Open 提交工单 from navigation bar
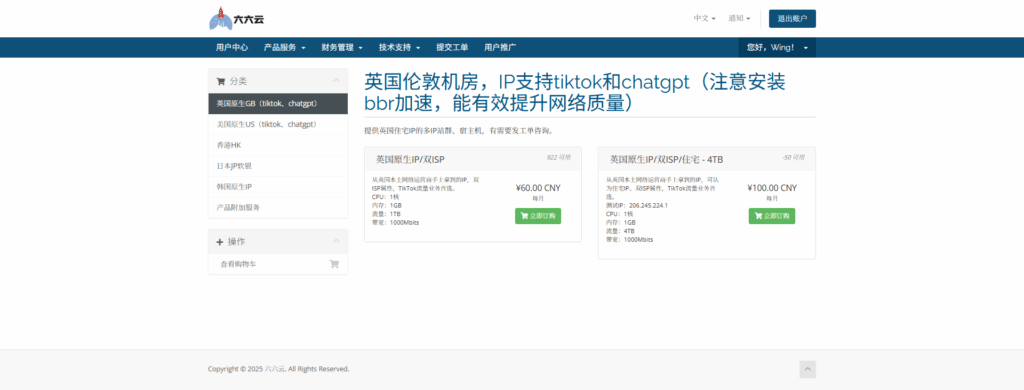1024x390 pixels. click(452, 48)
